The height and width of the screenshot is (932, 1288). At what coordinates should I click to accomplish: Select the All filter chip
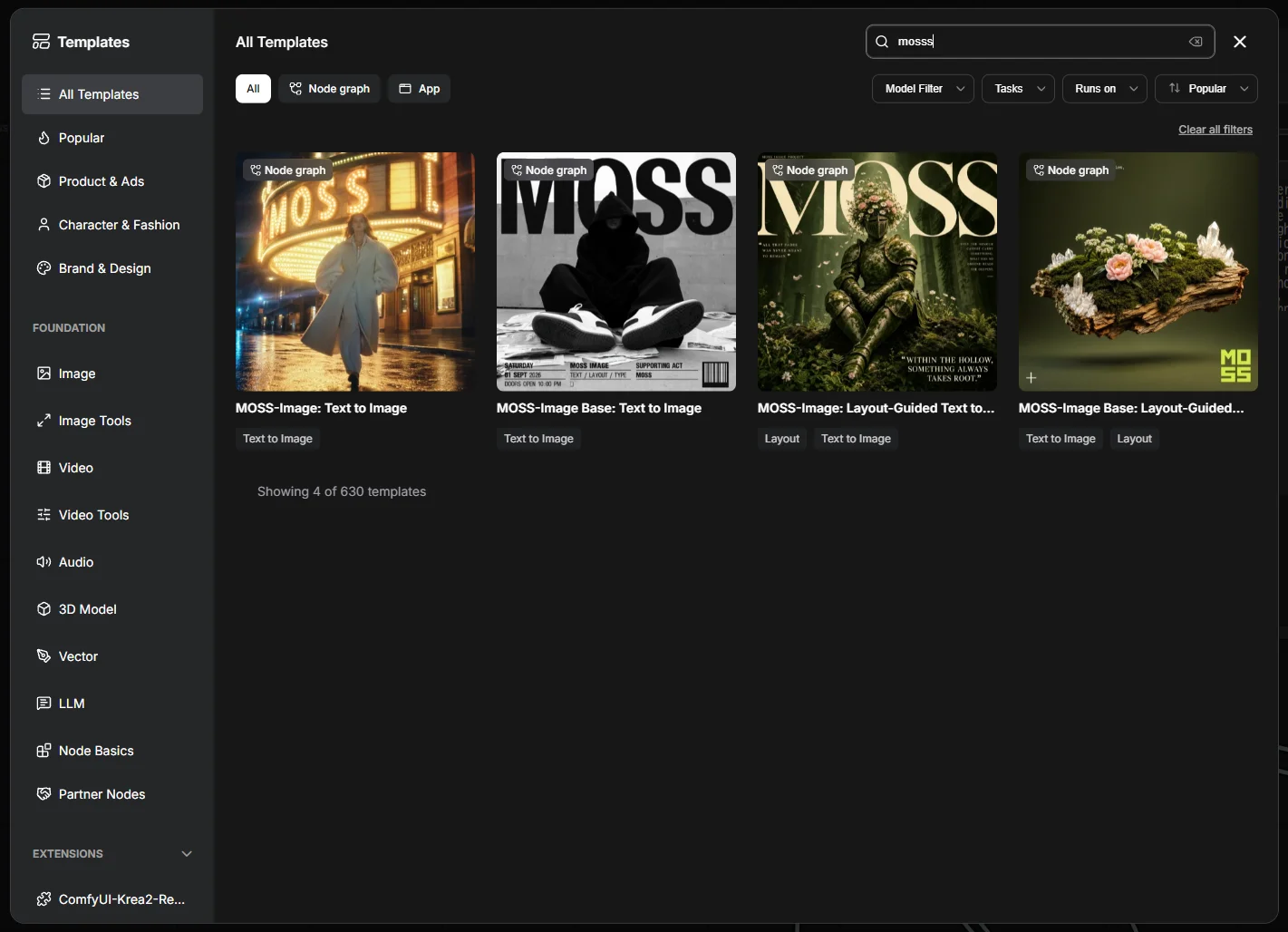click(253, 89)
